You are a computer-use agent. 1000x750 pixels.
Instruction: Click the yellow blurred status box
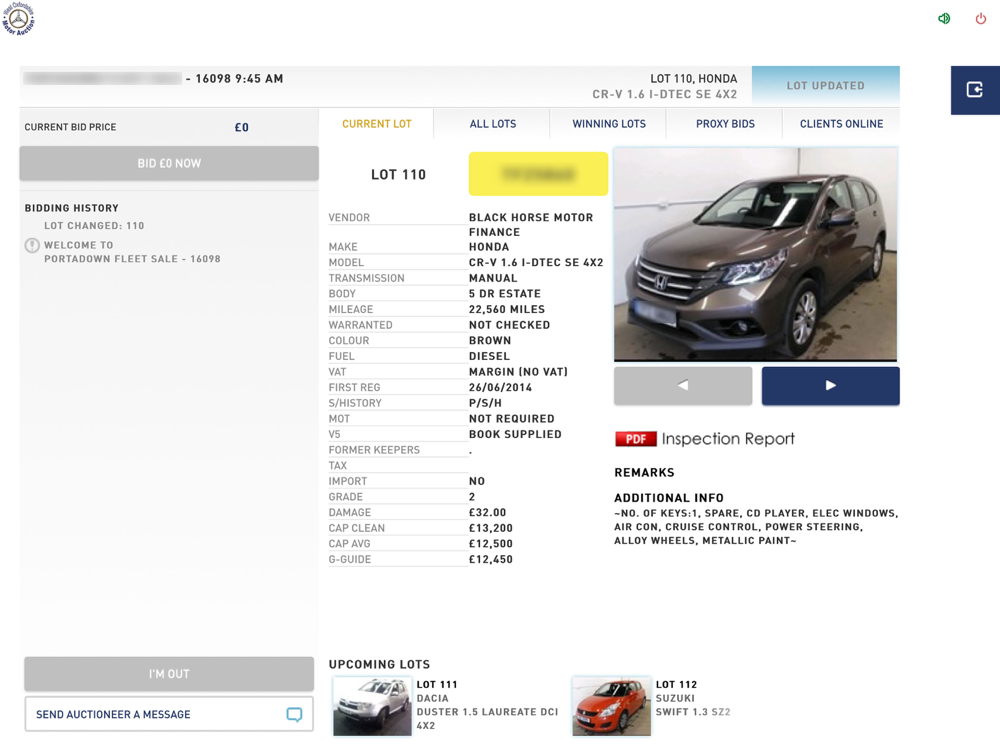(x=538, y=173)
